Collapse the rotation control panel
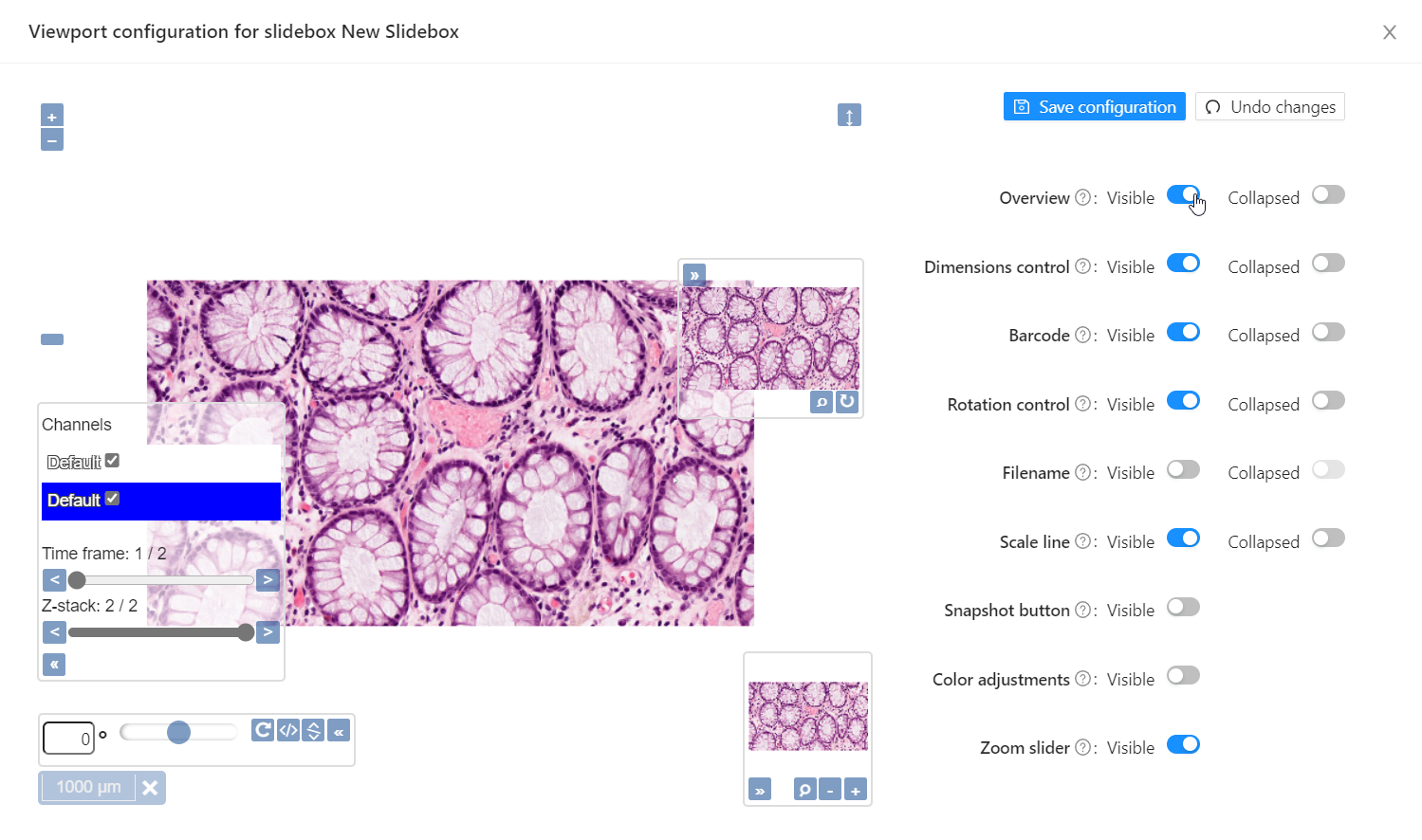The image size is (1422, 840). click(x=339, y=730)
